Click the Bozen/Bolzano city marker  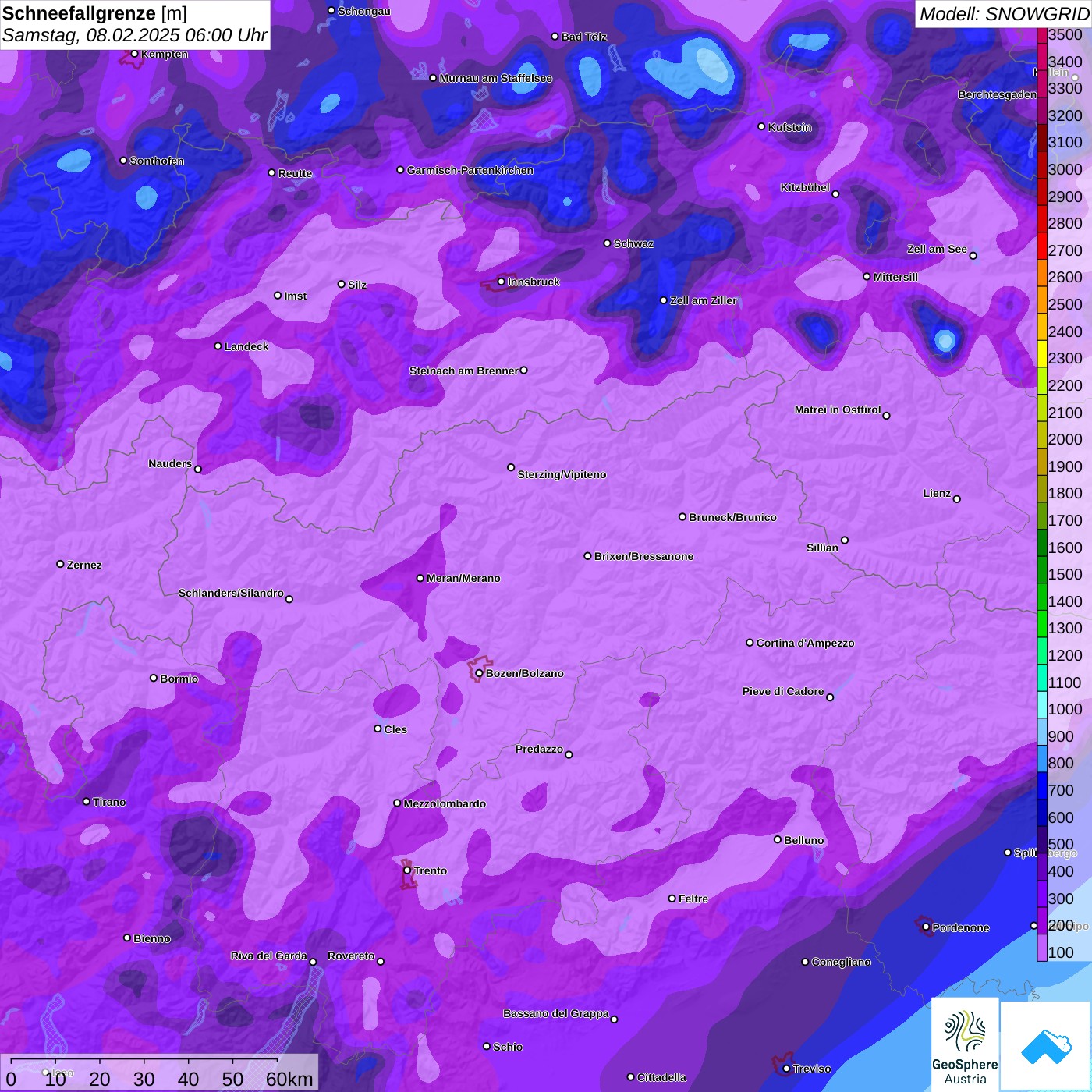479,673
